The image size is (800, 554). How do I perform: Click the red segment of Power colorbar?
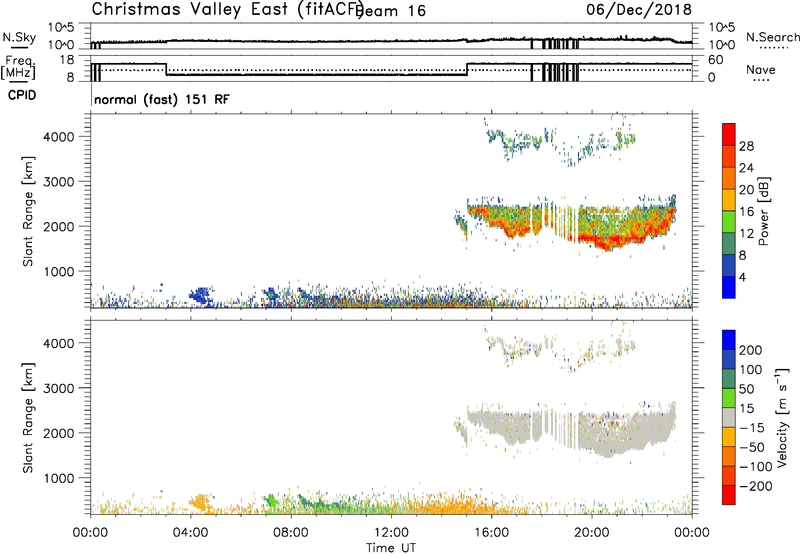pyautogui.click(x=729, y=134)
